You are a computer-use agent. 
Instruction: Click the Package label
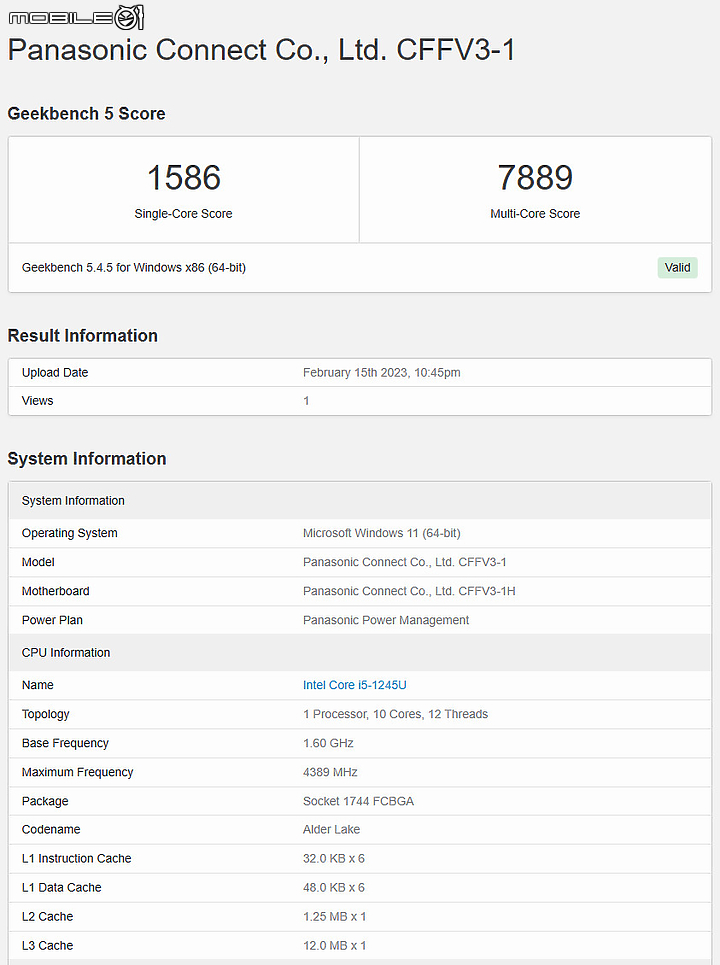click(45, 801)
